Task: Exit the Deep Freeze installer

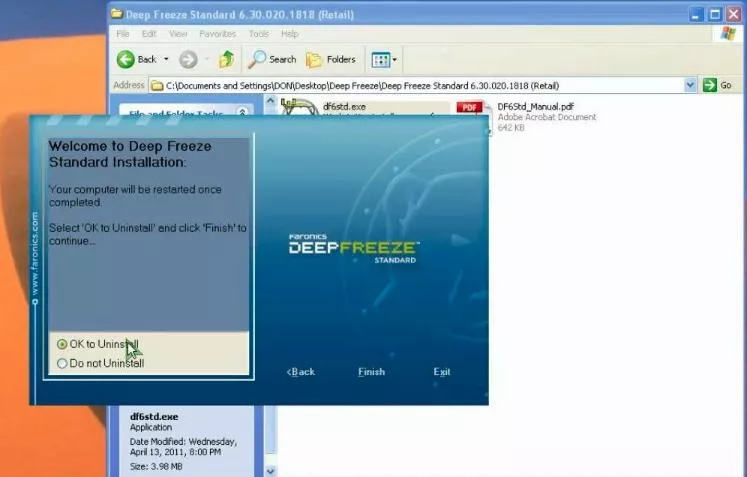Action: 442,372
